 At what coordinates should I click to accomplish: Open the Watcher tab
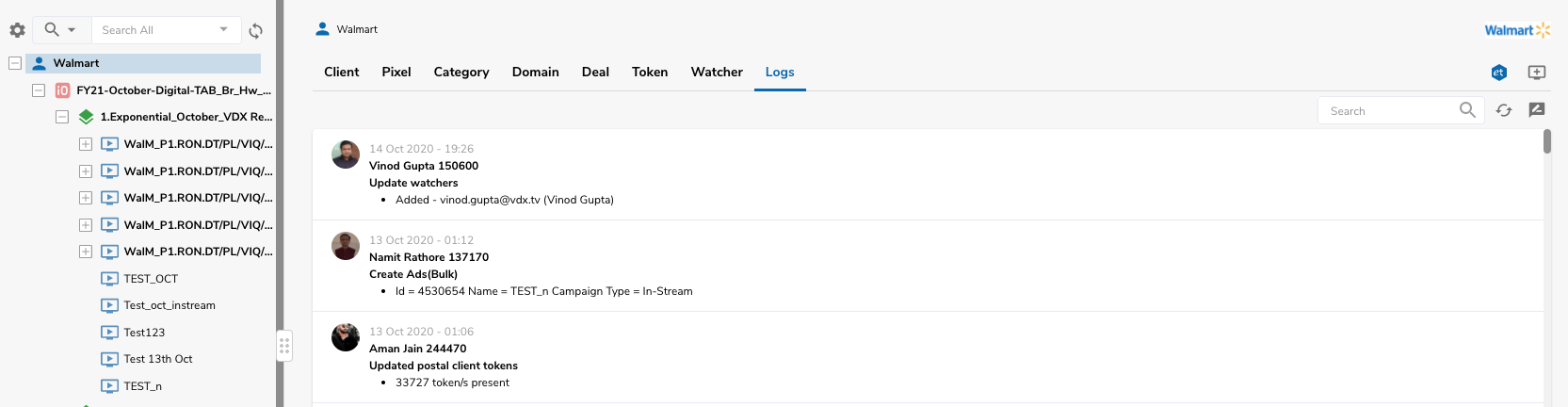(x=716, y=72)
